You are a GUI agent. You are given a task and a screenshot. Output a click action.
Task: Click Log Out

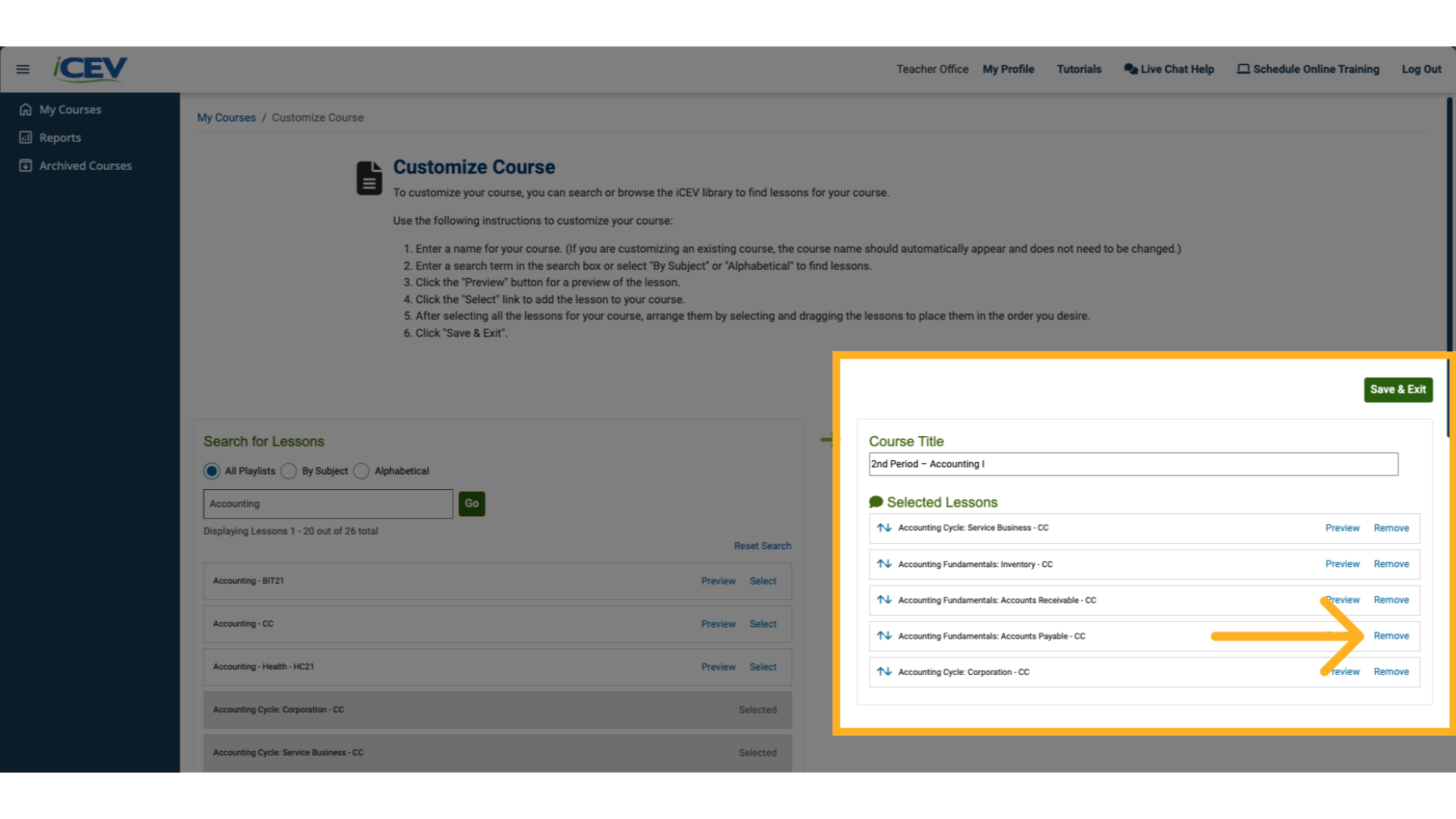(1422, 69)
